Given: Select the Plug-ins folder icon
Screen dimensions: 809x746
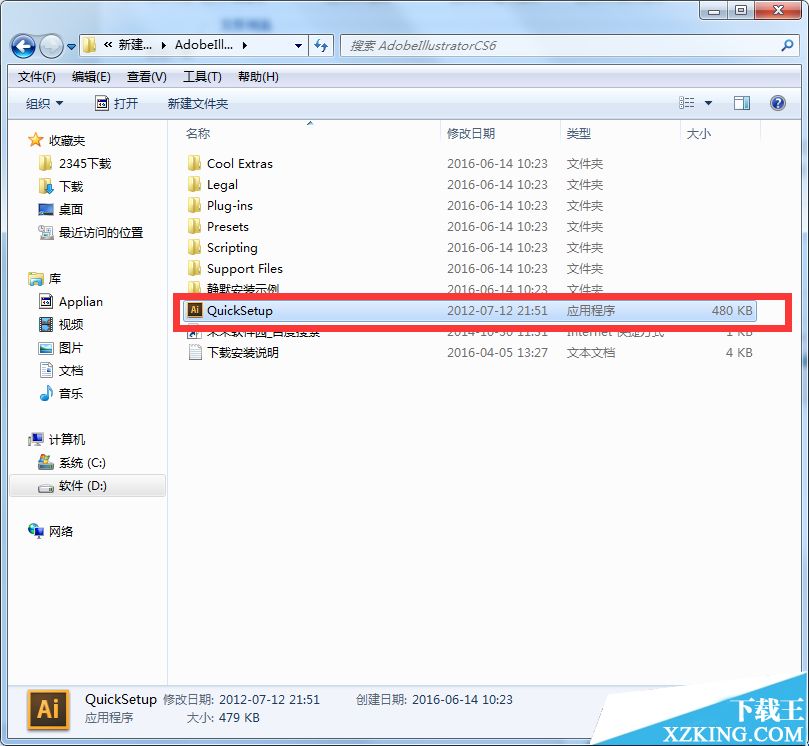Looking at the screenshot, I should 195,205.
